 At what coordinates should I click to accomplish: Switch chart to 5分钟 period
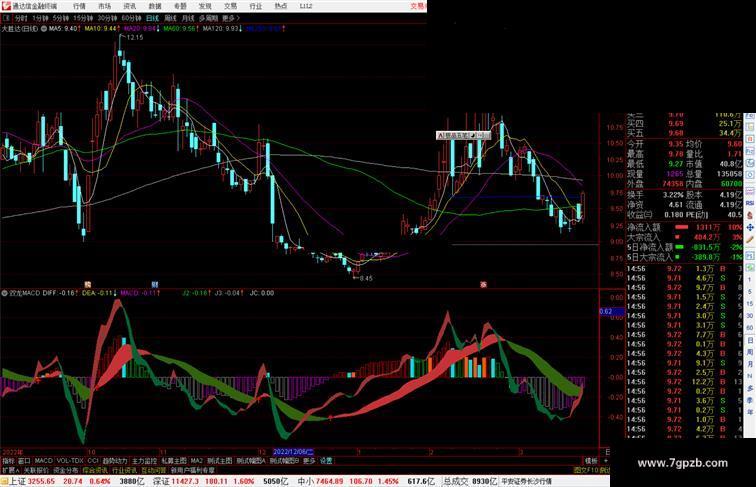click(x=61, y=18)
